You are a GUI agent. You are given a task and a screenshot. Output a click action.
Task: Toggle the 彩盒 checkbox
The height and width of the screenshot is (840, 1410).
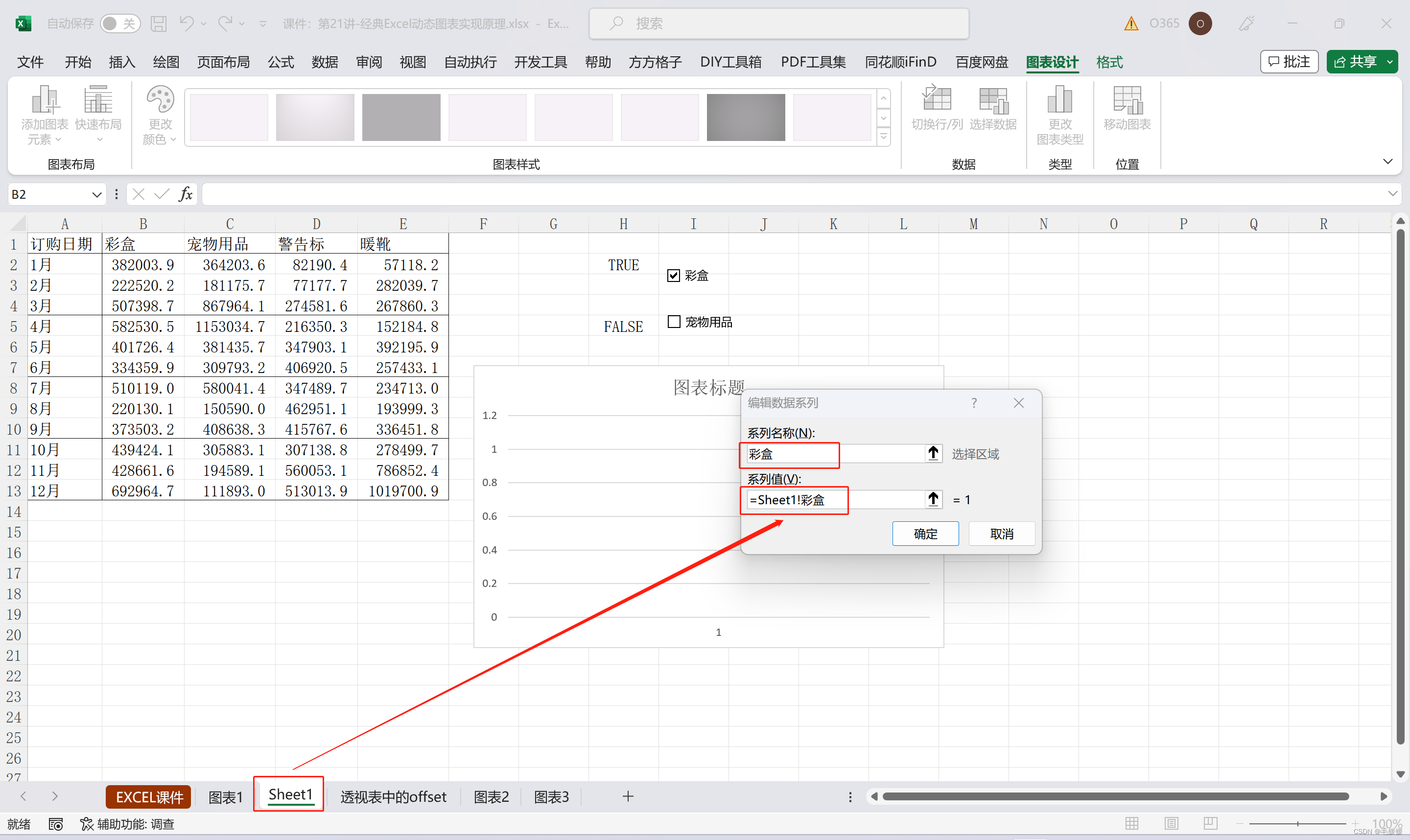(x=673, y=276)
